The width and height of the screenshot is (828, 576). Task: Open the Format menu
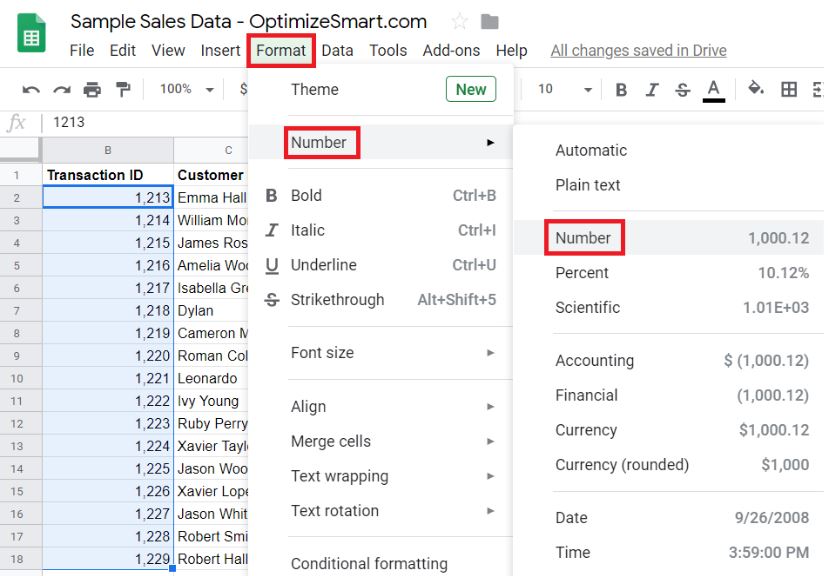281,51
